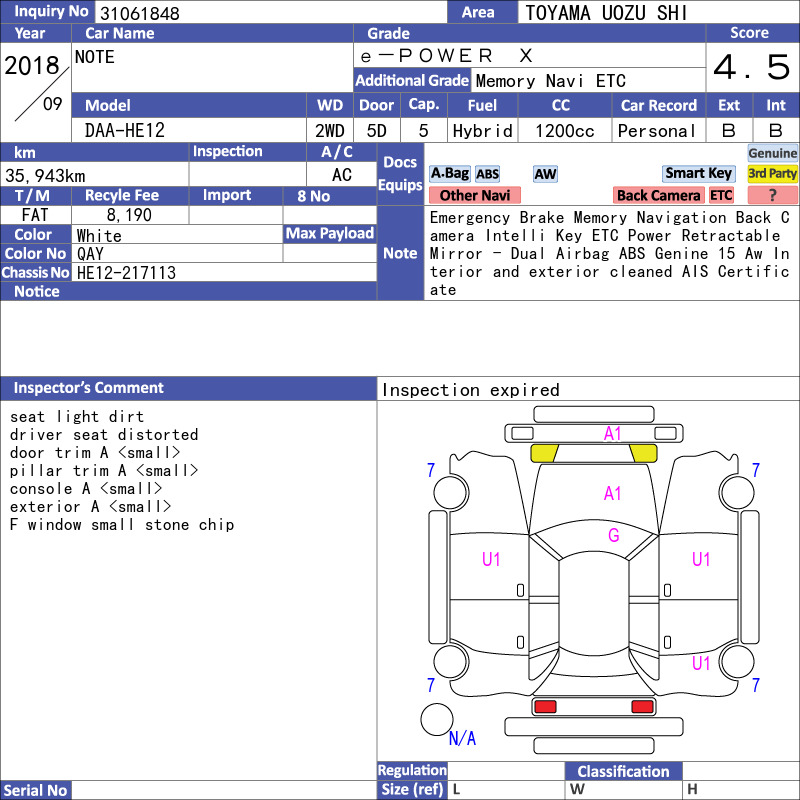Click the red question mark badge
Screen dimensions: 800x800
pyautogui.click(x=772, y=195)
